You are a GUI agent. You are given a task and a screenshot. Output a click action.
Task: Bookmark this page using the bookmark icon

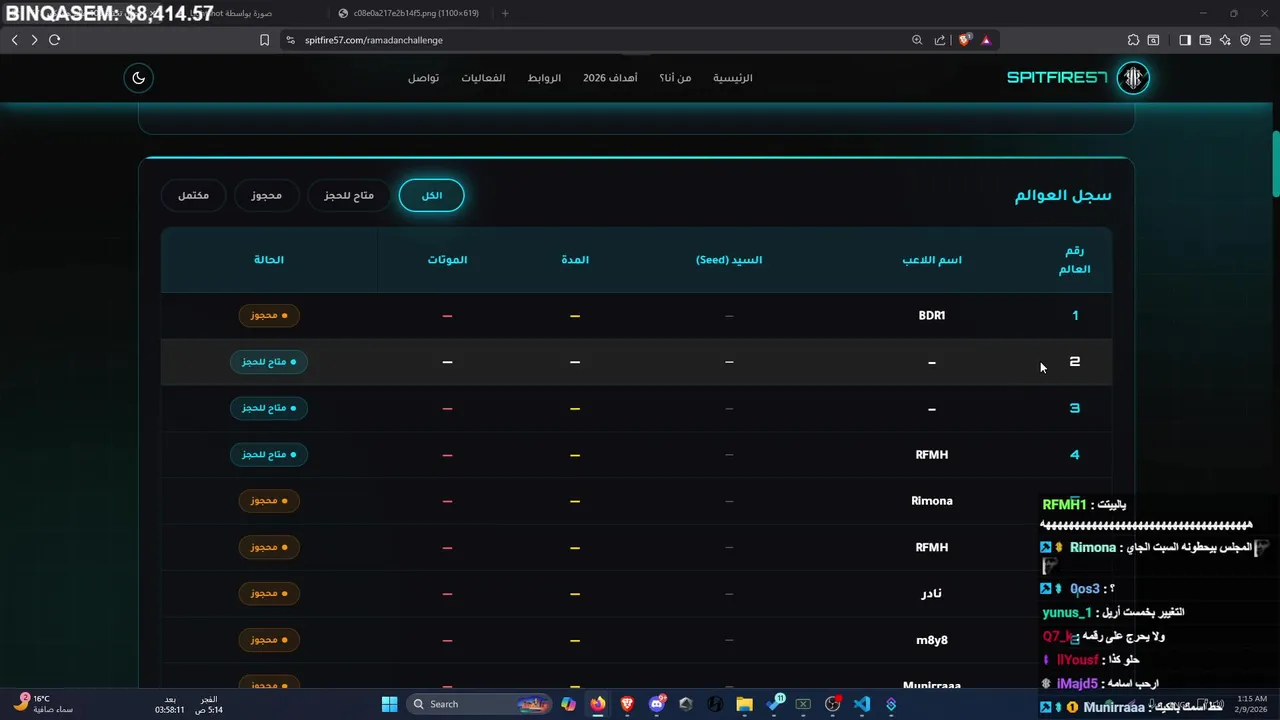tap(264, 40)
